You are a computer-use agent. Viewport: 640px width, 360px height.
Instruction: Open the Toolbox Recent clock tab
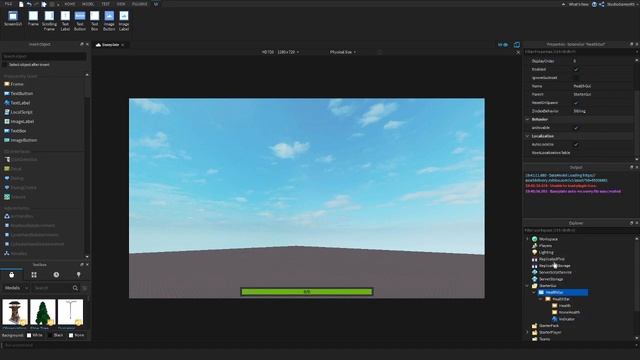point(56,275)
